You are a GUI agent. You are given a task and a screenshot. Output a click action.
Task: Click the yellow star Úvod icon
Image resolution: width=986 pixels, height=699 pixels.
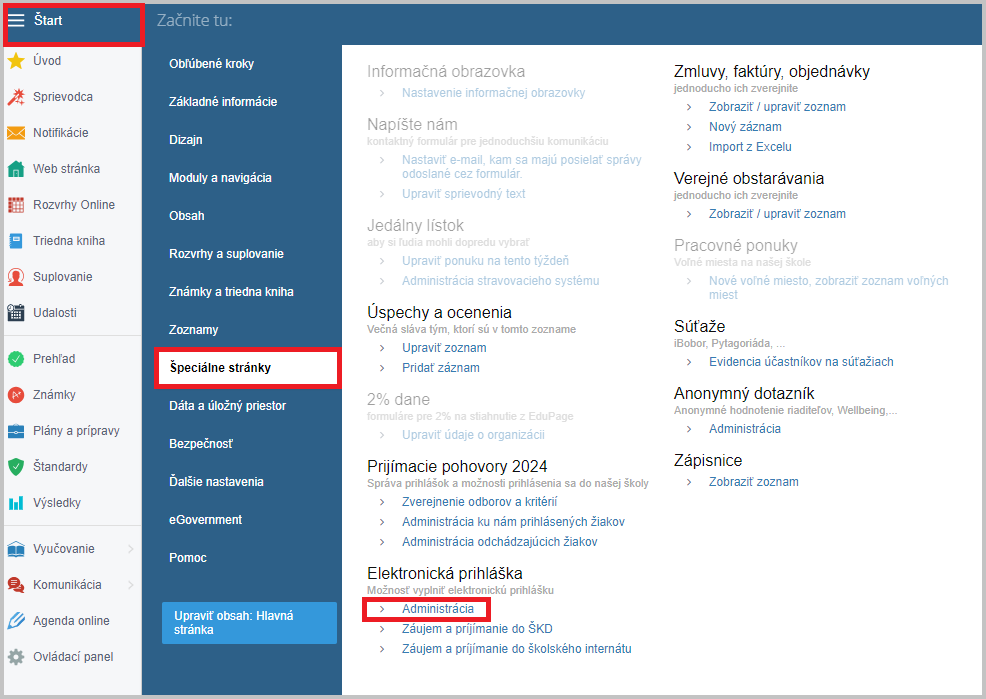click(x=16, y=61)
